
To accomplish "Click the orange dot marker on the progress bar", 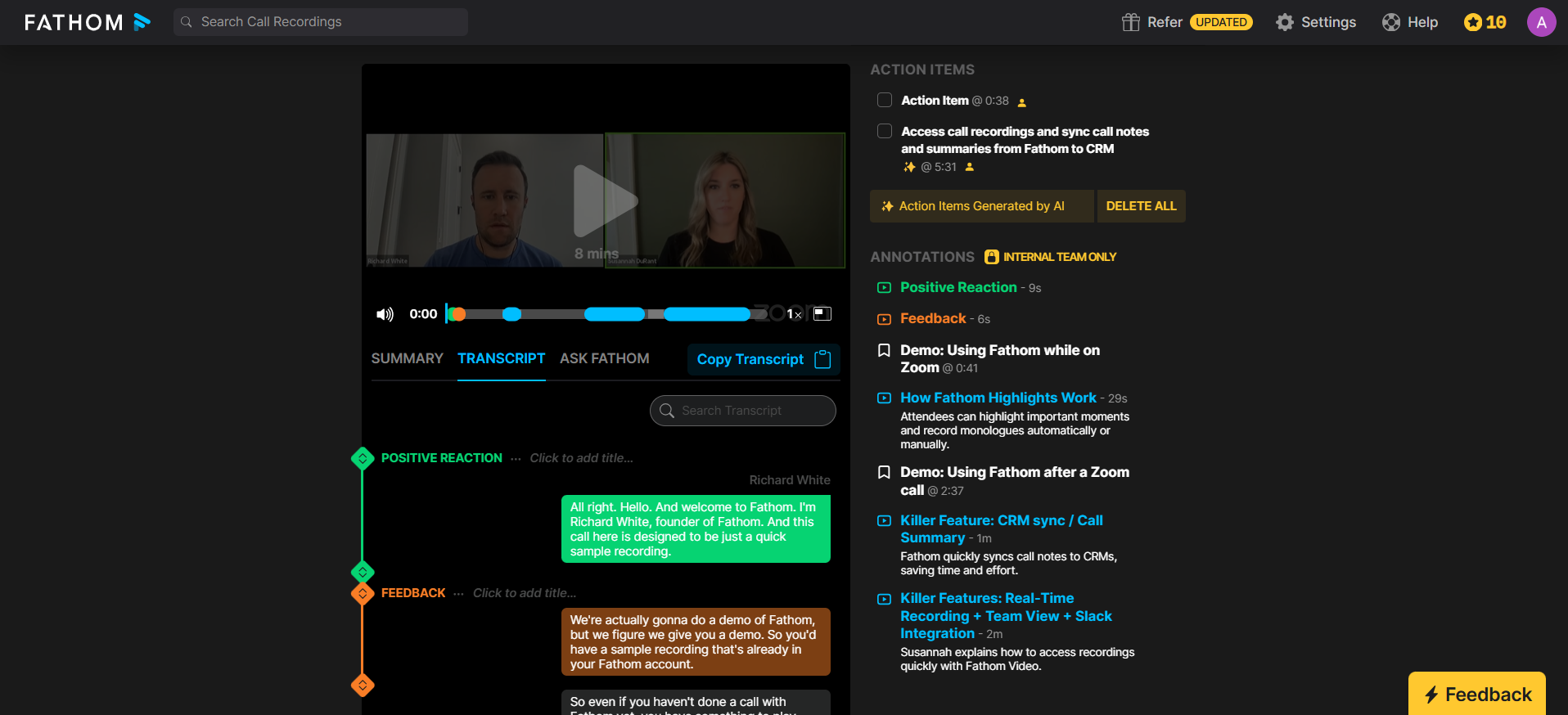I will (458, 314).
